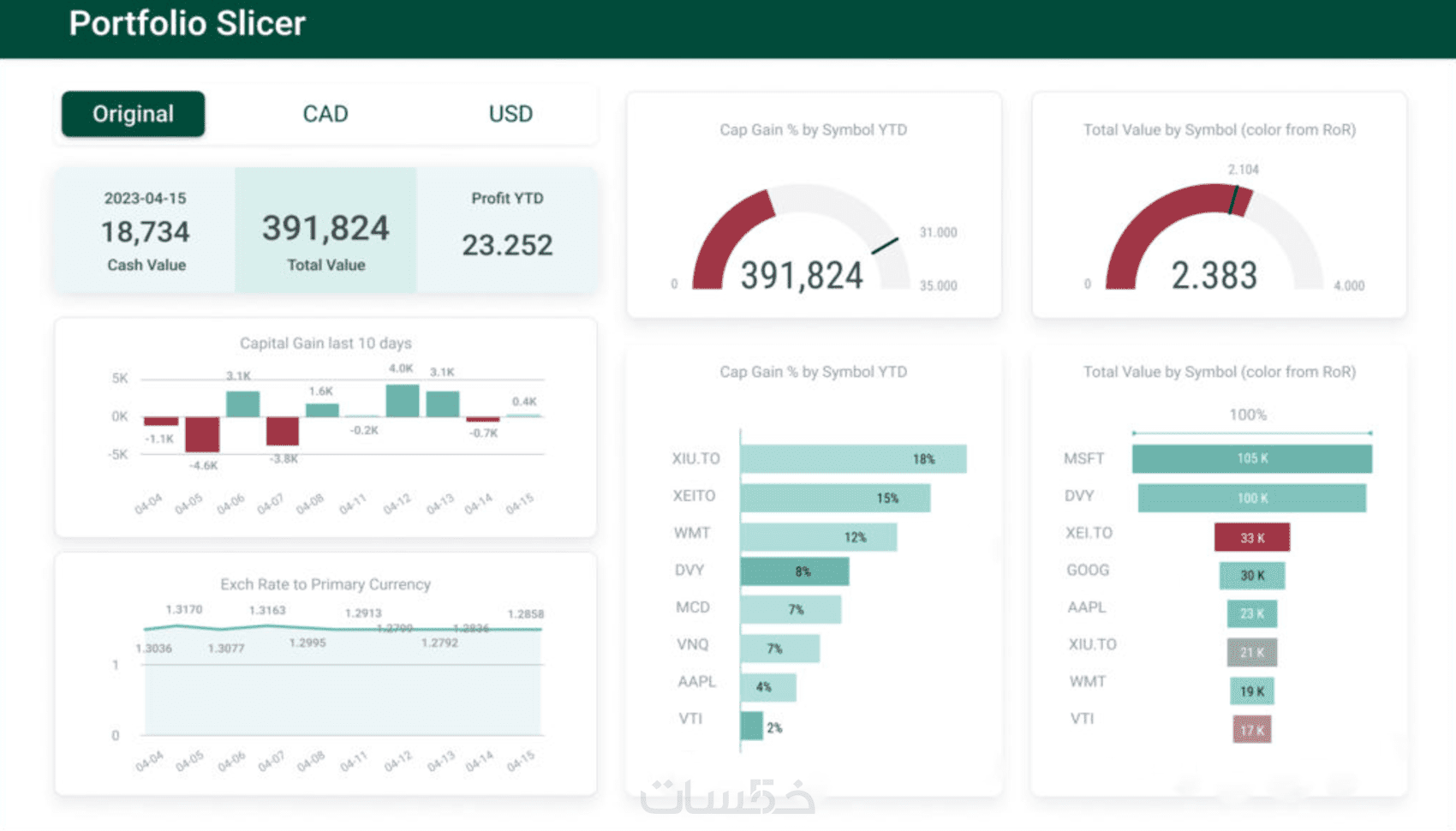Click the XIU.TO 18% bar

click(853, 459)
